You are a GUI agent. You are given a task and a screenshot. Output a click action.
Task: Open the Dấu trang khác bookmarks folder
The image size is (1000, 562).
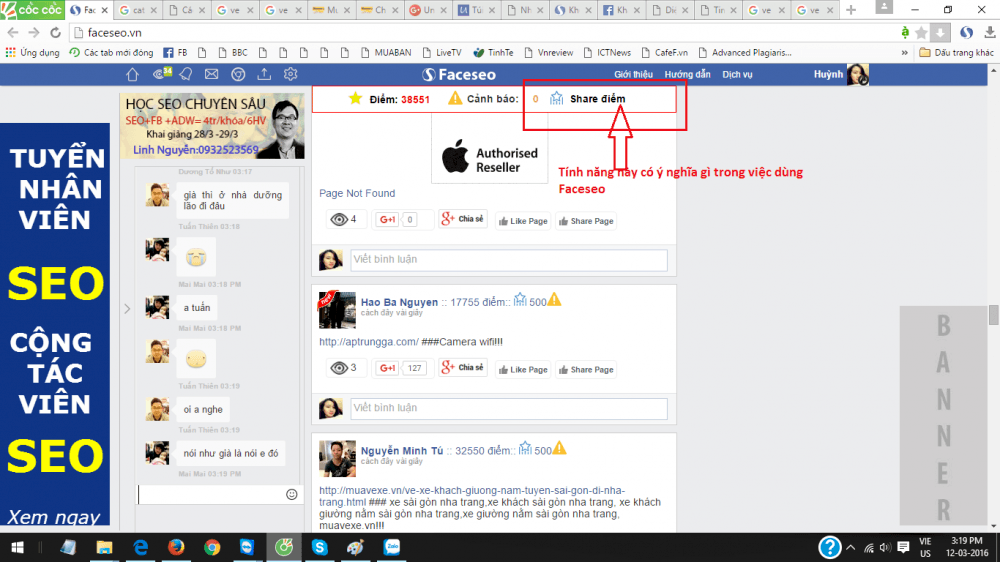(x=956, y=53)
